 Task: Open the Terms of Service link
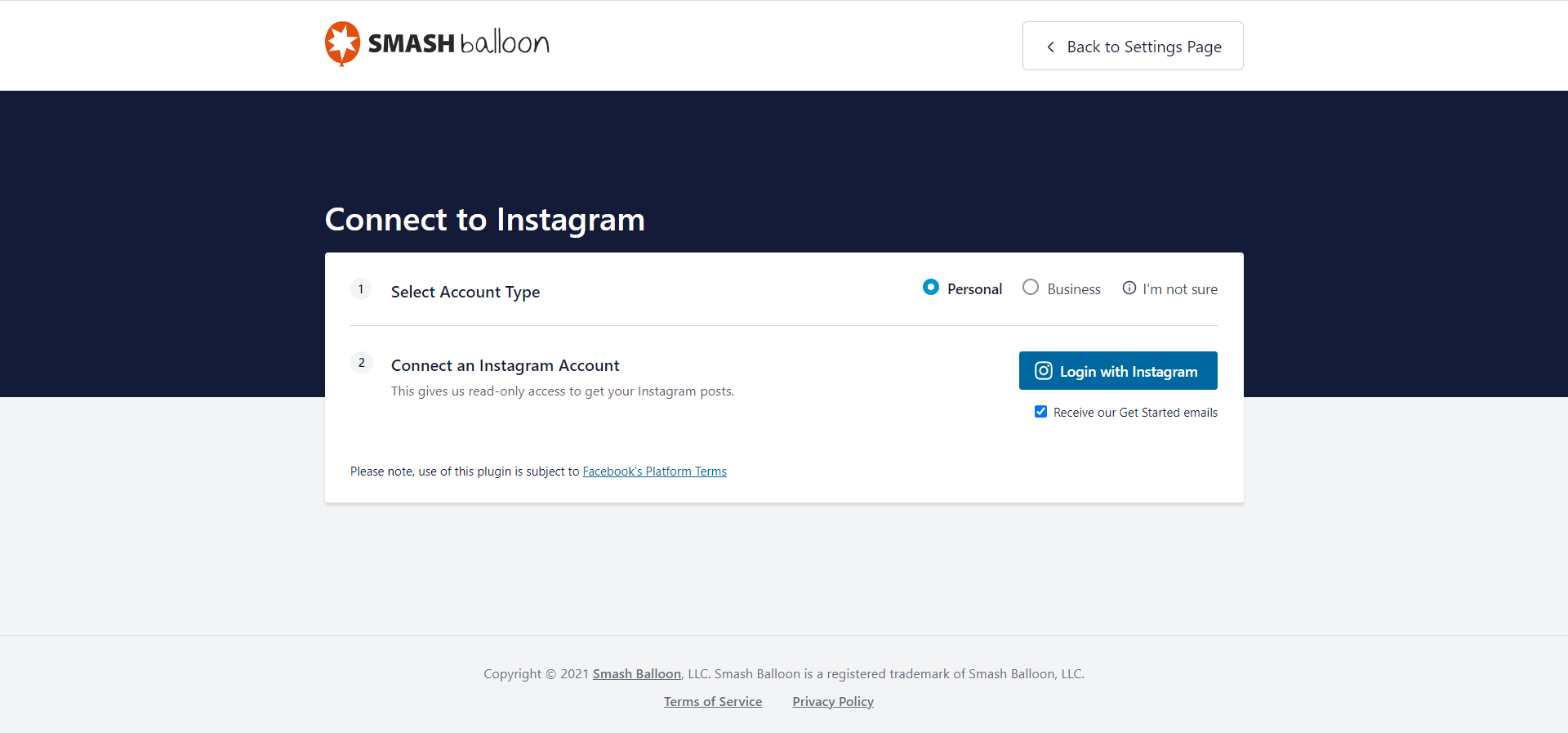(x=712, y=702)
